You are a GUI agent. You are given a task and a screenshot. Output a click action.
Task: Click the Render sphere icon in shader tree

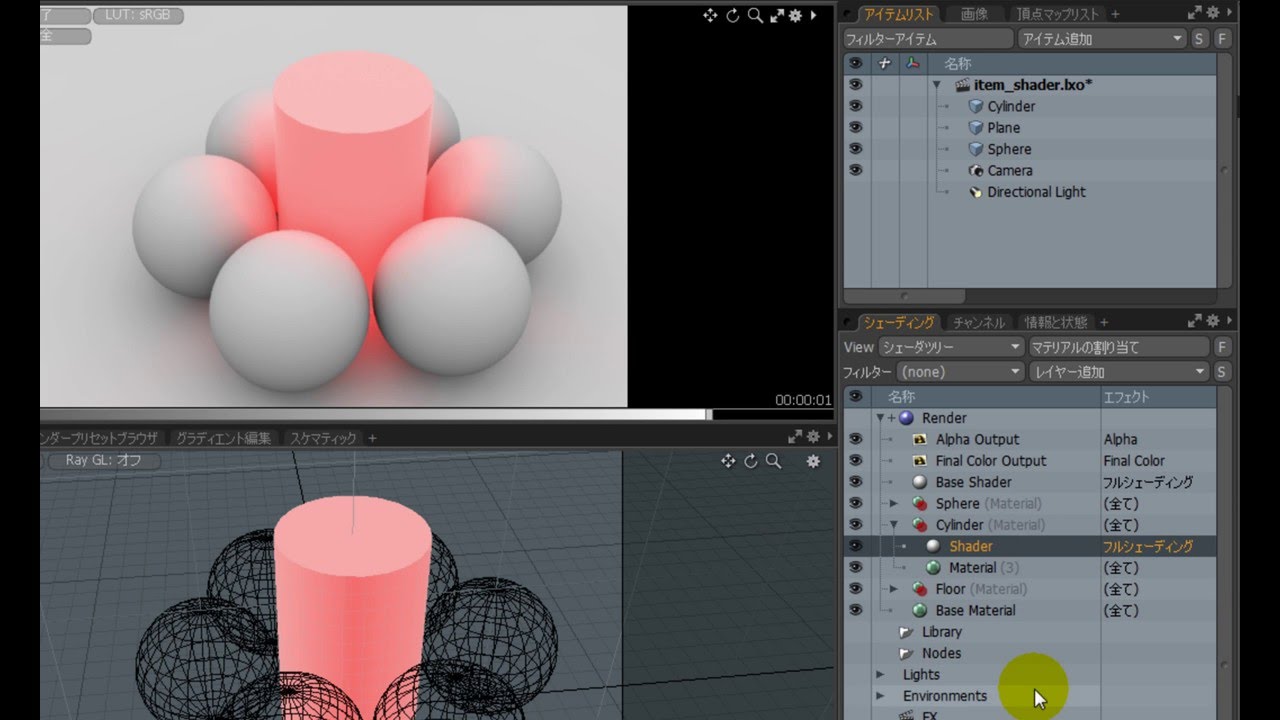point(907,418)
